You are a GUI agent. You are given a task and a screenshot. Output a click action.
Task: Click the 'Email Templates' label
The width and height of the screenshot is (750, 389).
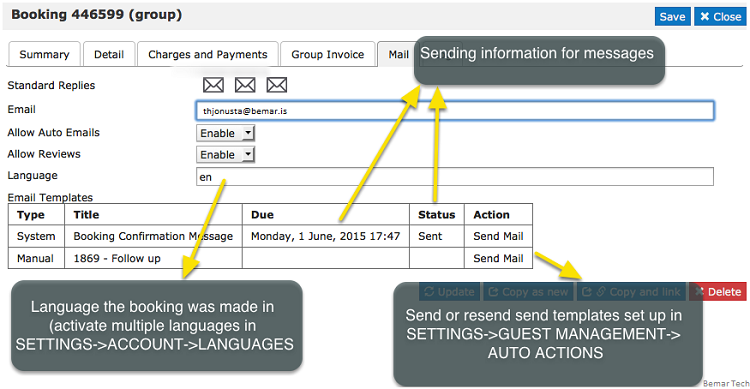point(50,198)
